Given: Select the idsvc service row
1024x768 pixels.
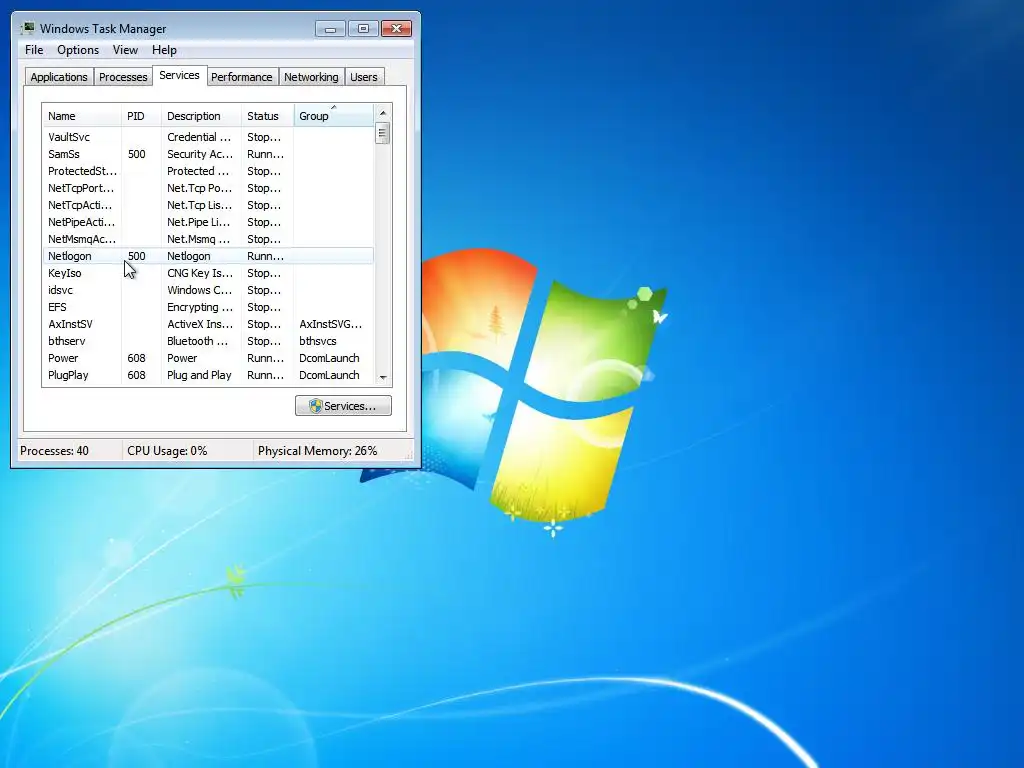Looking at the screenshot, I should (208, 290).
